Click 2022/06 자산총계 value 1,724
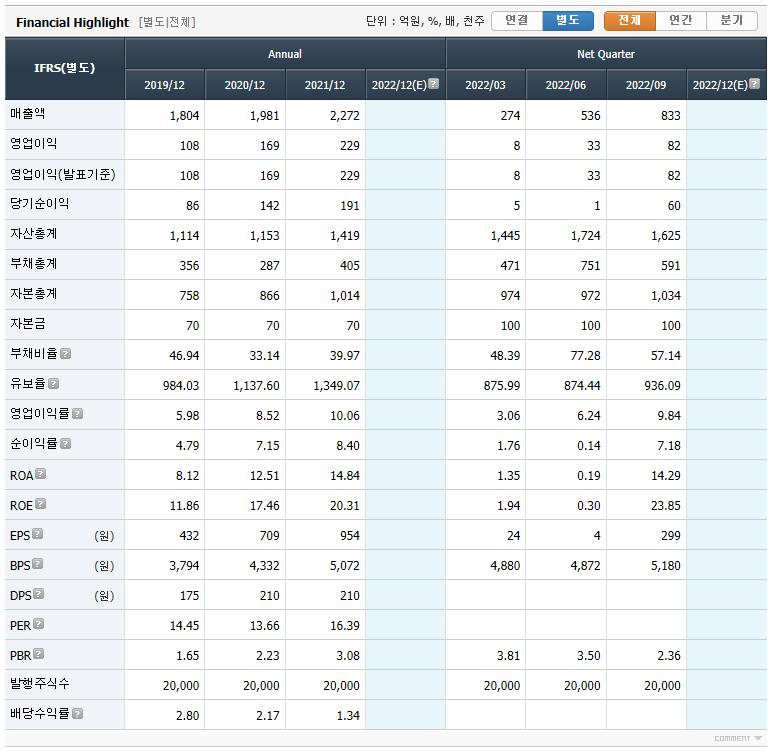This screenshot has width=771, height=752. [x=586, y=236]
